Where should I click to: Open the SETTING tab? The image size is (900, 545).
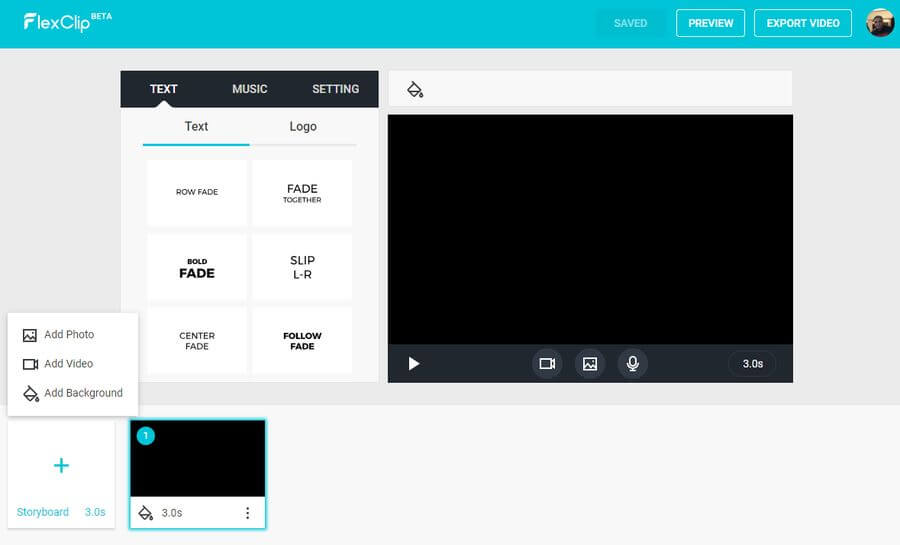335,89
